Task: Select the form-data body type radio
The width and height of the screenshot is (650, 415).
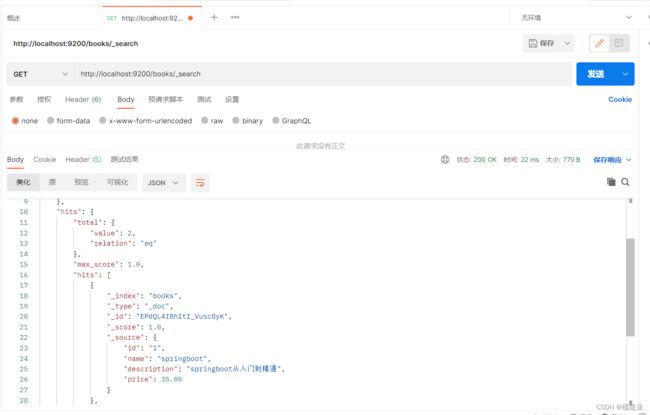Action: click(x=50, y=120)
